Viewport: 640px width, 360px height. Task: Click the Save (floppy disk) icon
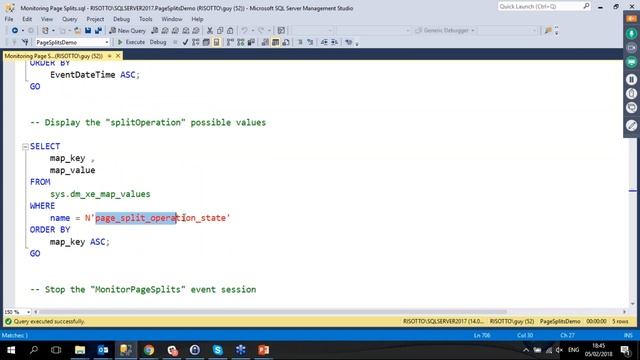pos(88,31)
